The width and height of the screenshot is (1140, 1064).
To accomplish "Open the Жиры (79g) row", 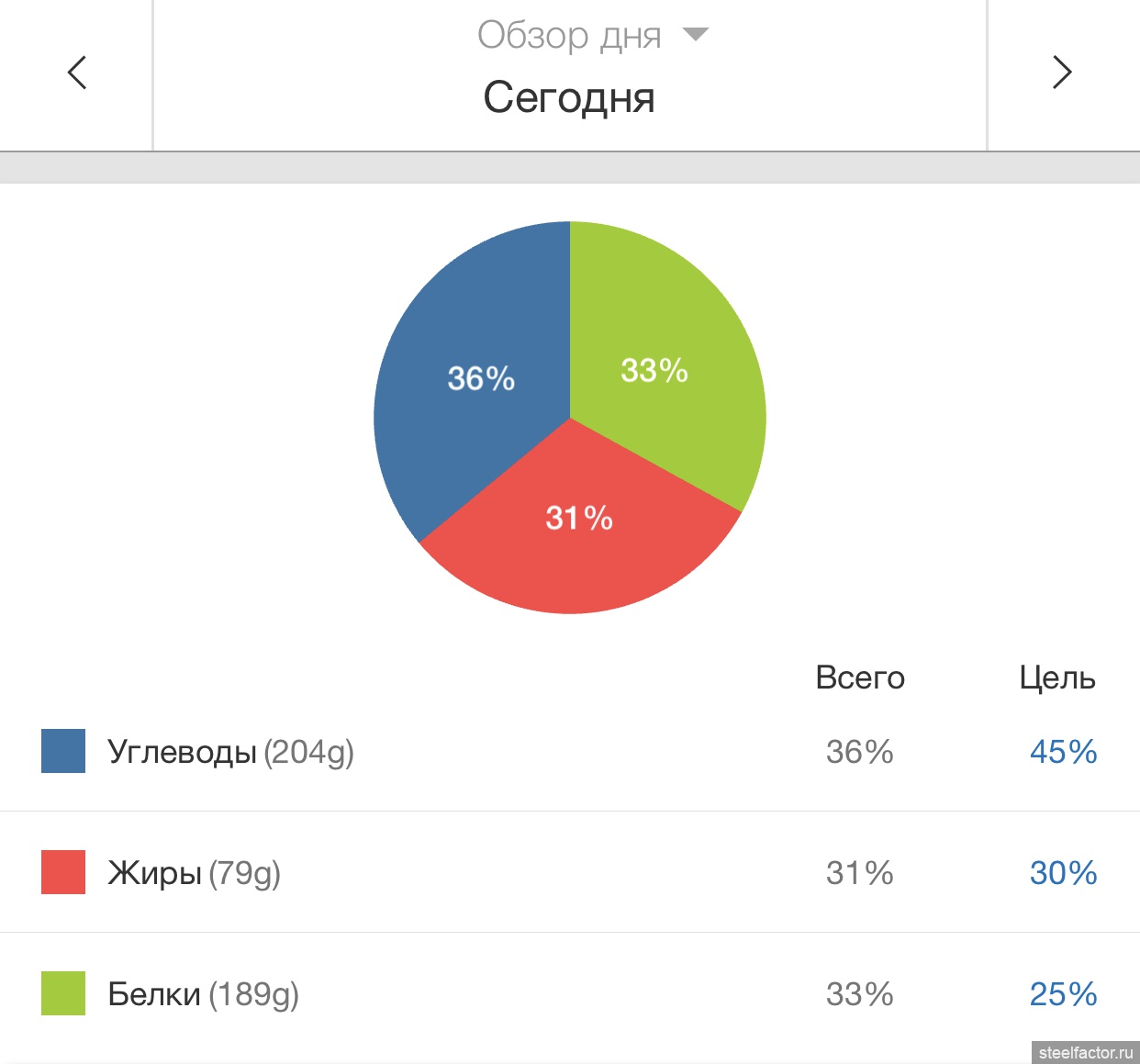I will [570, 872].
